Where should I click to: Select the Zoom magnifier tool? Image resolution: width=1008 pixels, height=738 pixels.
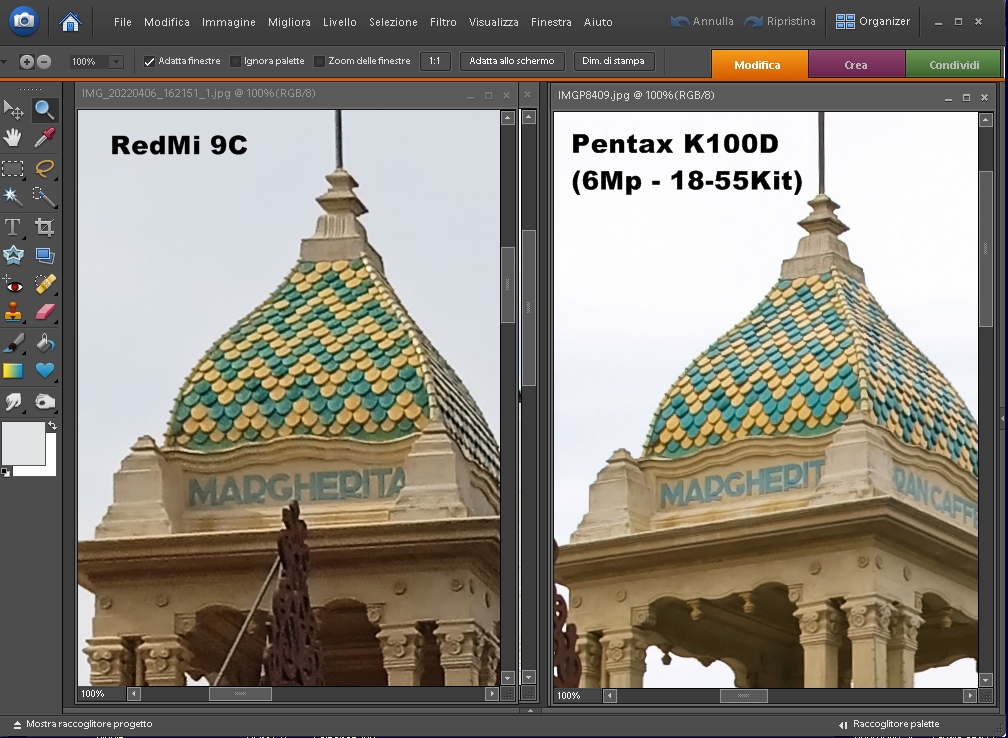[x=44, y=110]
